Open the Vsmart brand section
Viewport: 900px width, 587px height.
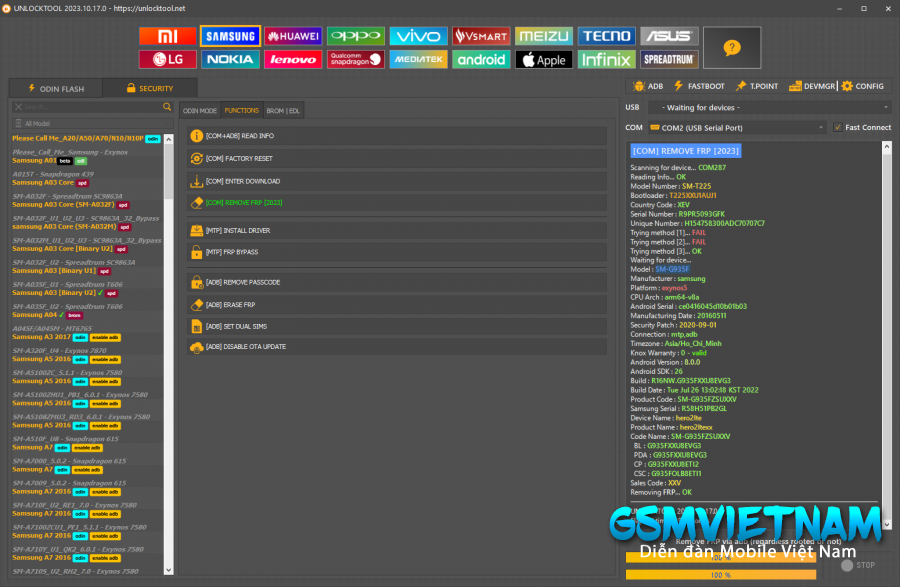pyautogui.click(x=481, y=36)
